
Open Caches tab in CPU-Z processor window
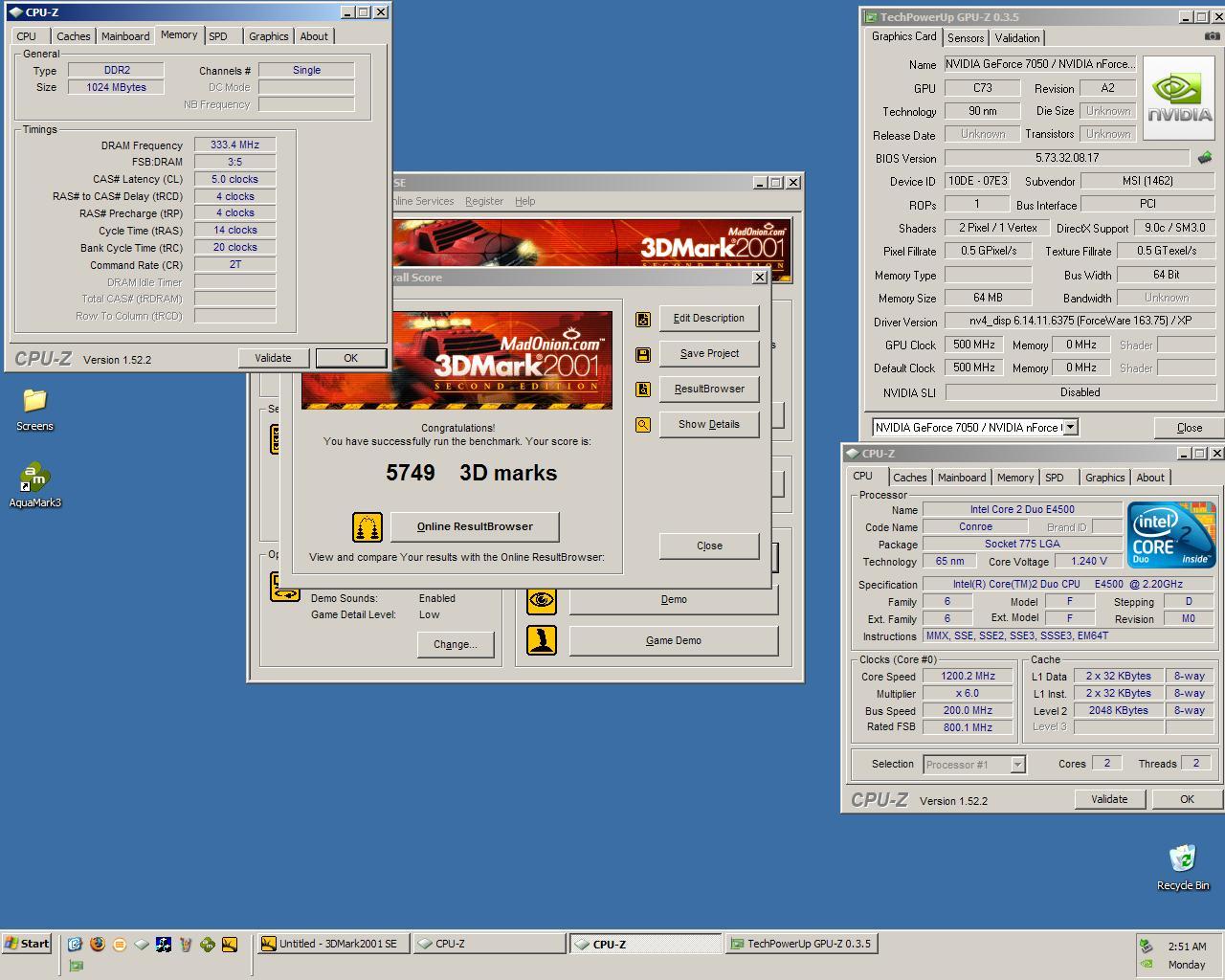[x=910, y=478]
